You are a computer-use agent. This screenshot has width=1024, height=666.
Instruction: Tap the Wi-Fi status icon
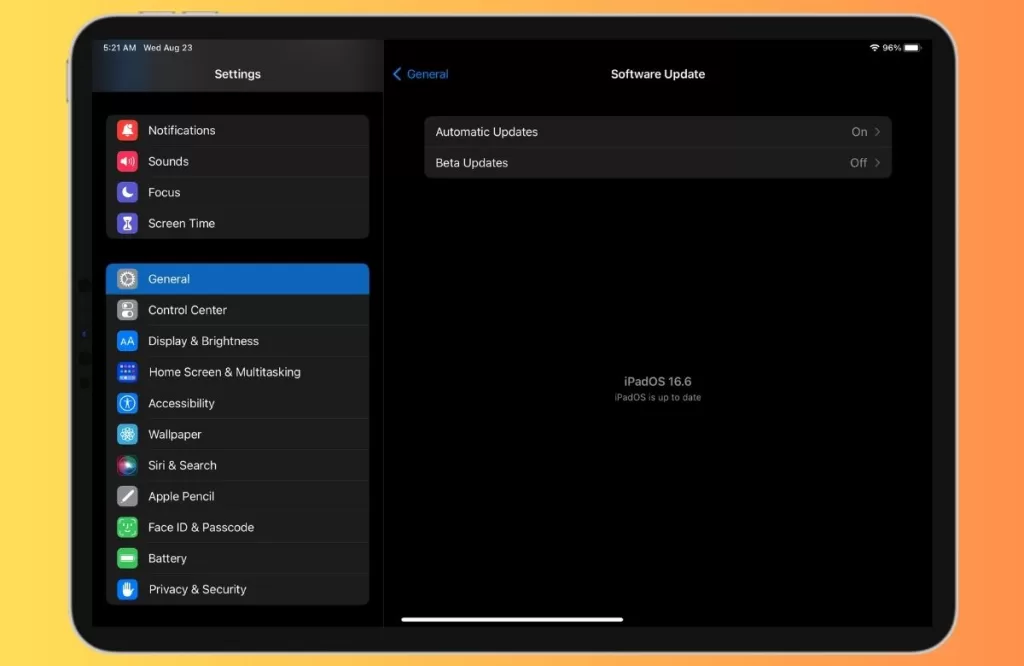coord(874,48)
